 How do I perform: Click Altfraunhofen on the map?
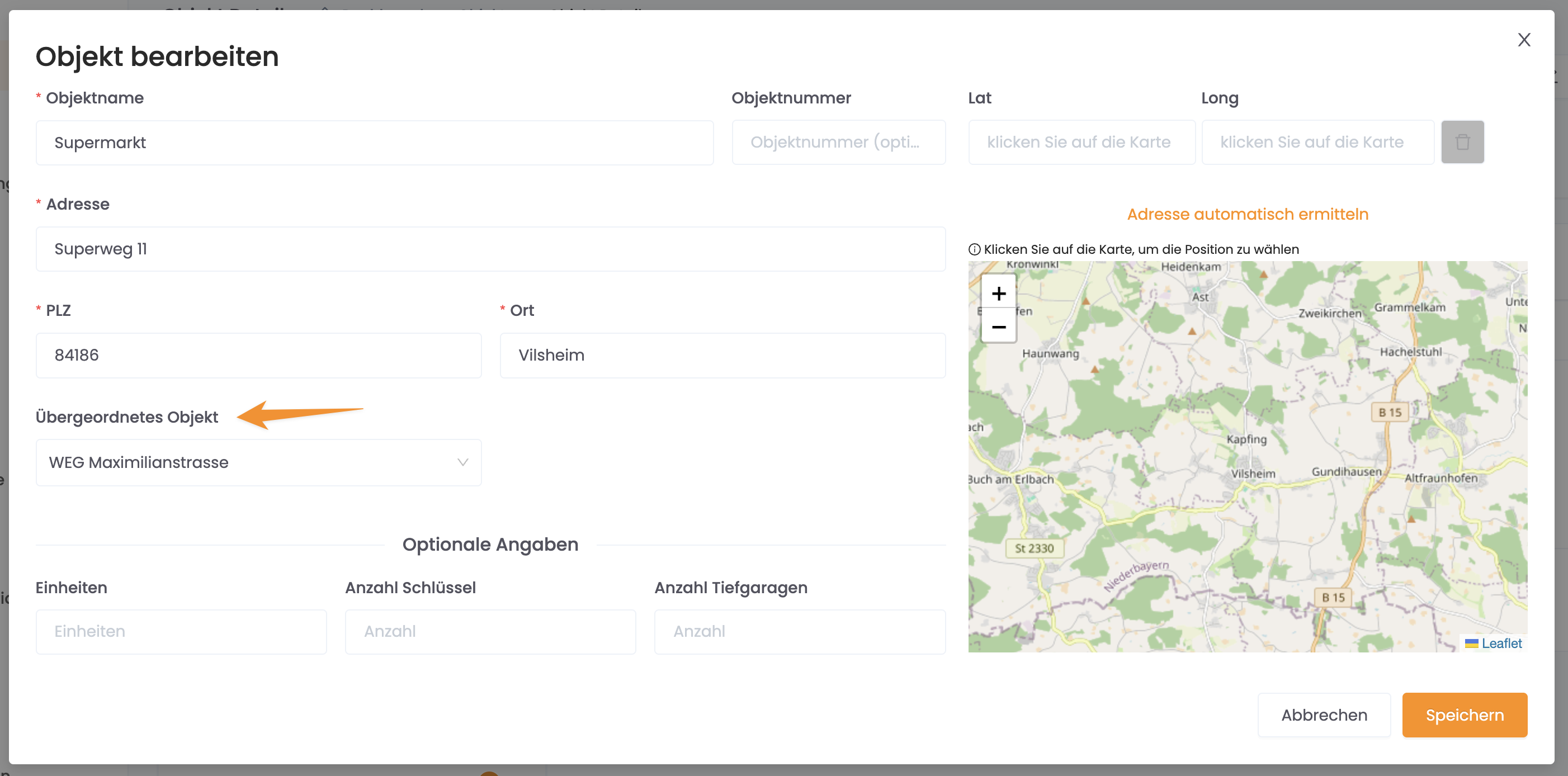tap(1441, 479)
